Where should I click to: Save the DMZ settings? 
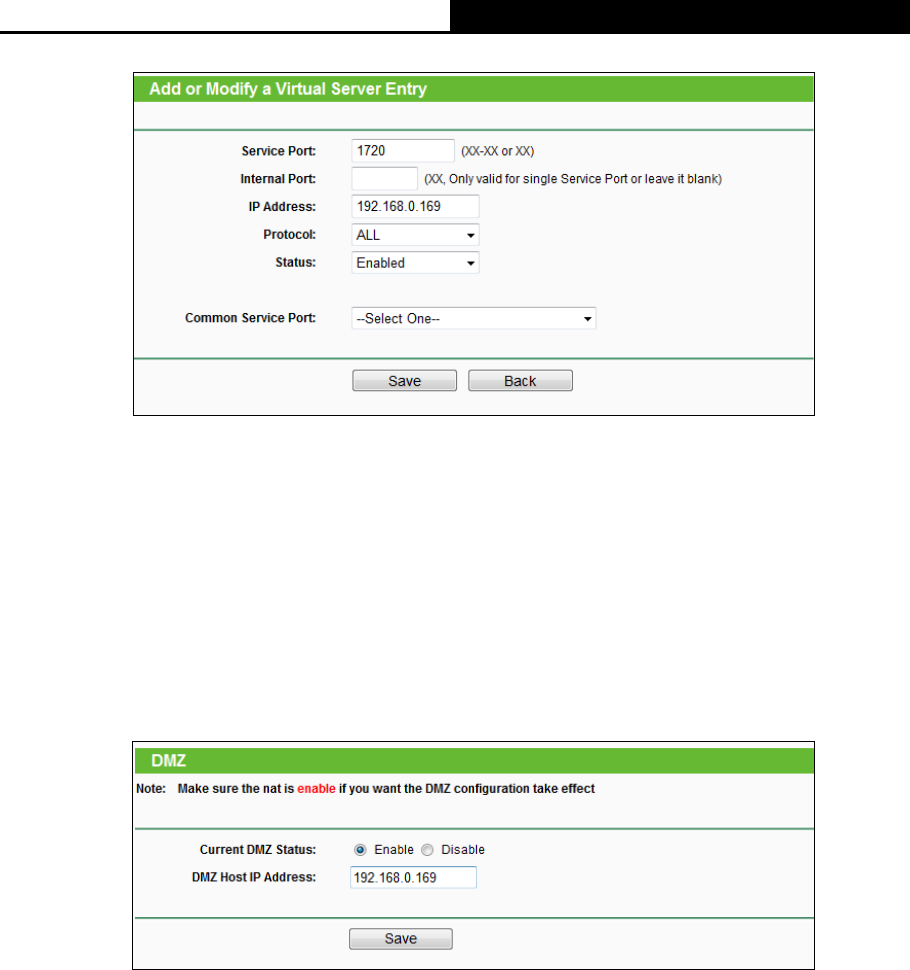click(401, 939)
